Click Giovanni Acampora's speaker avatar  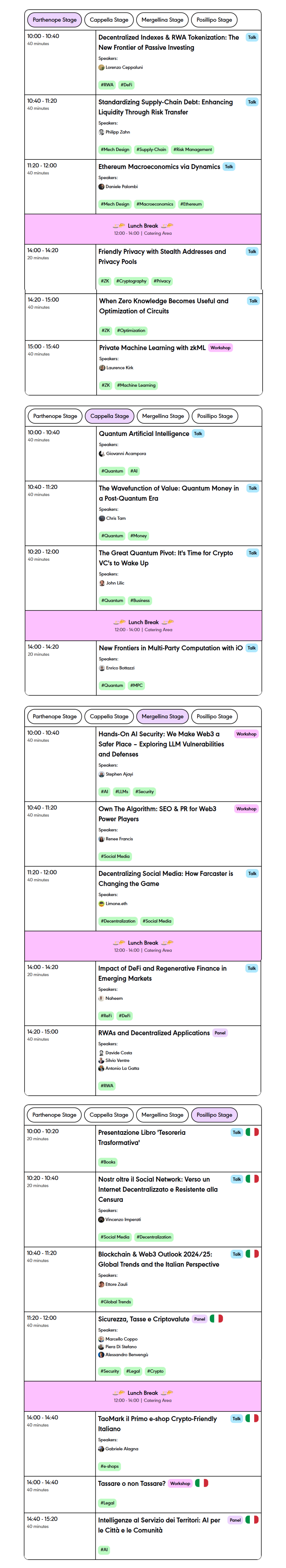pyautogui.click(x=102, y=453)
